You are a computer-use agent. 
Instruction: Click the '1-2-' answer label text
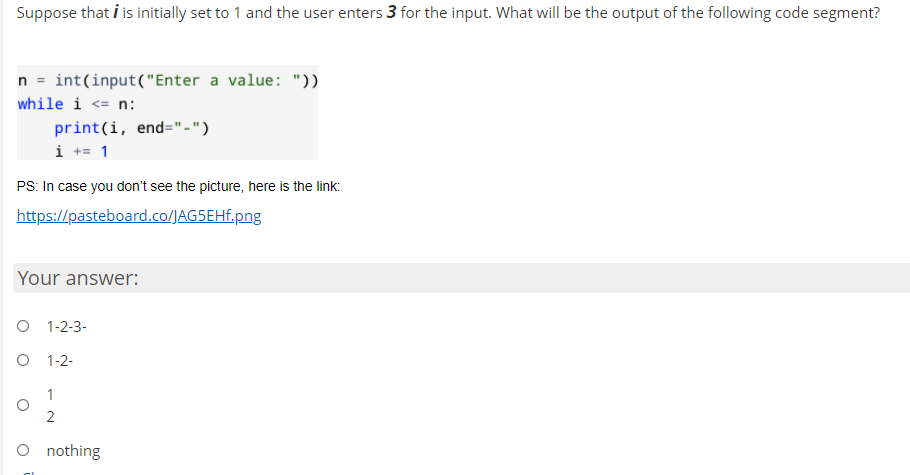click(60, 361)
